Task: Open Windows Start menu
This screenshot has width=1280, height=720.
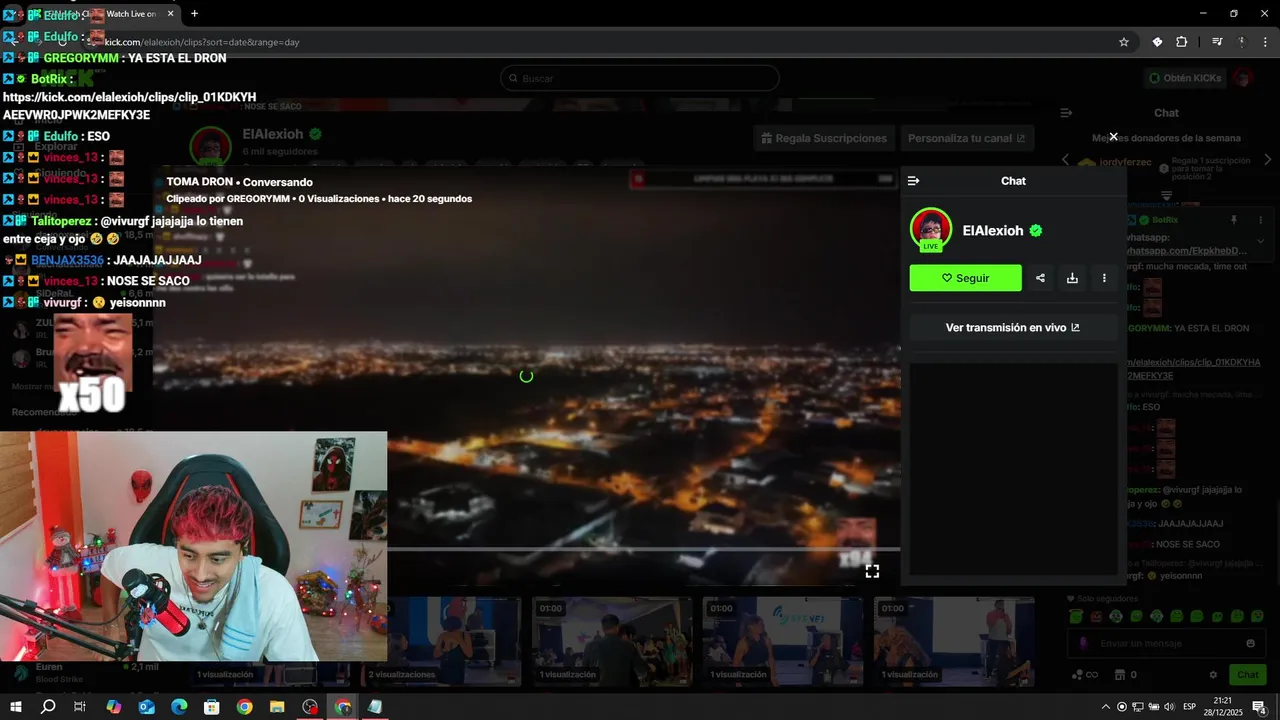Action: click(x=16, y=707)
